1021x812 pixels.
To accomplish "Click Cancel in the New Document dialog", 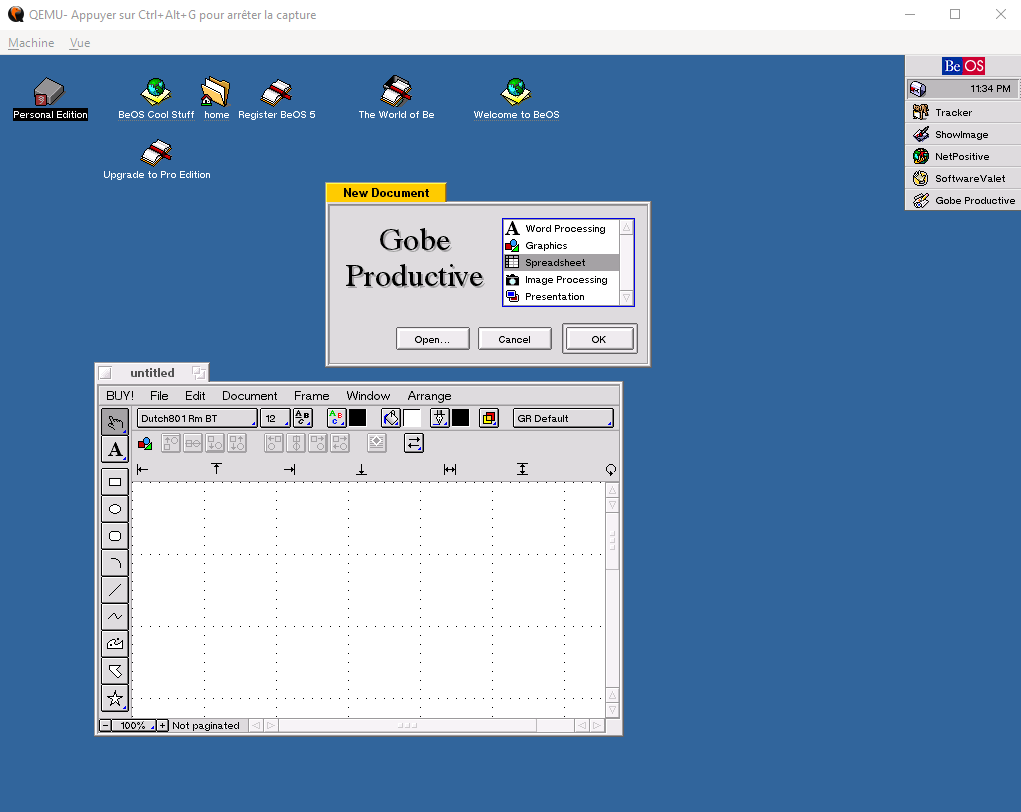I will coord(514,339).
